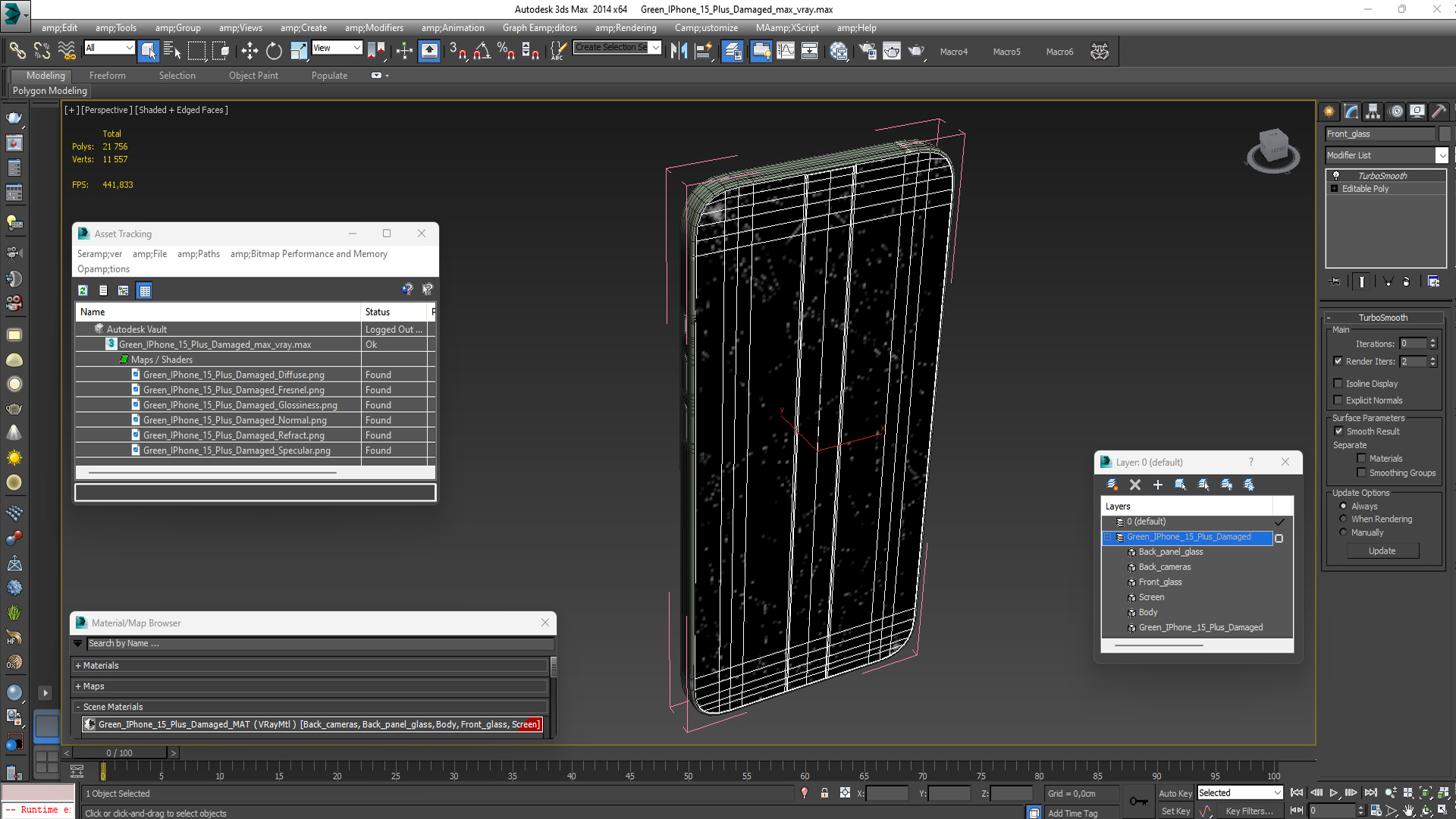The width and height of the screenshot is (1456, 819).
Task: Open the Material Editor icon
Action: (839, 51)
